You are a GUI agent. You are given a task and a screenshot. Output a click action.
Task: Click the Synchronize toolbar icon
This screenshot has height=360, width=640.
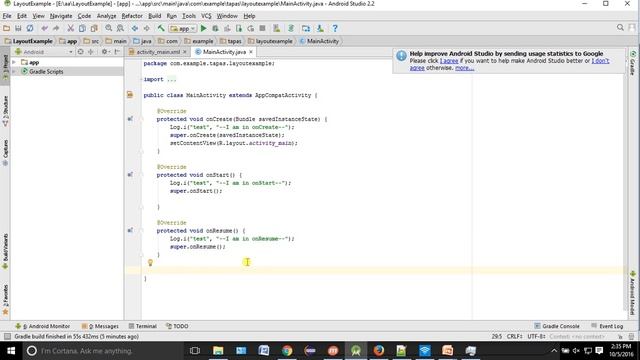30,29
